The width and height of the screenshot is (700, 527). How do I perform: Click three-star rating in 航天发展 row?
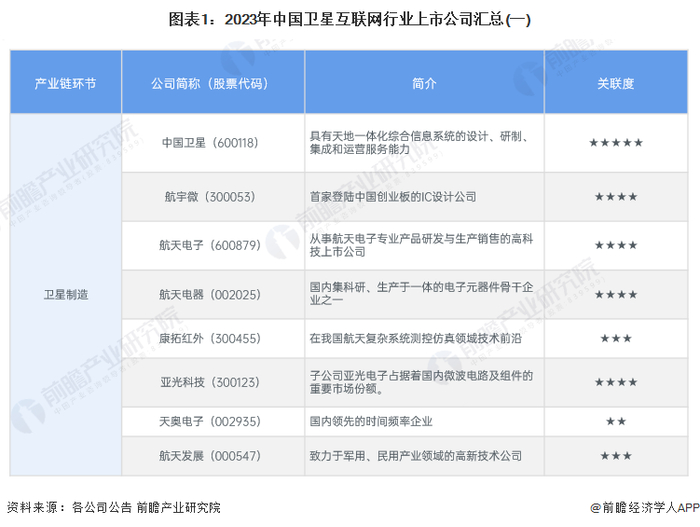pos(616,456)
